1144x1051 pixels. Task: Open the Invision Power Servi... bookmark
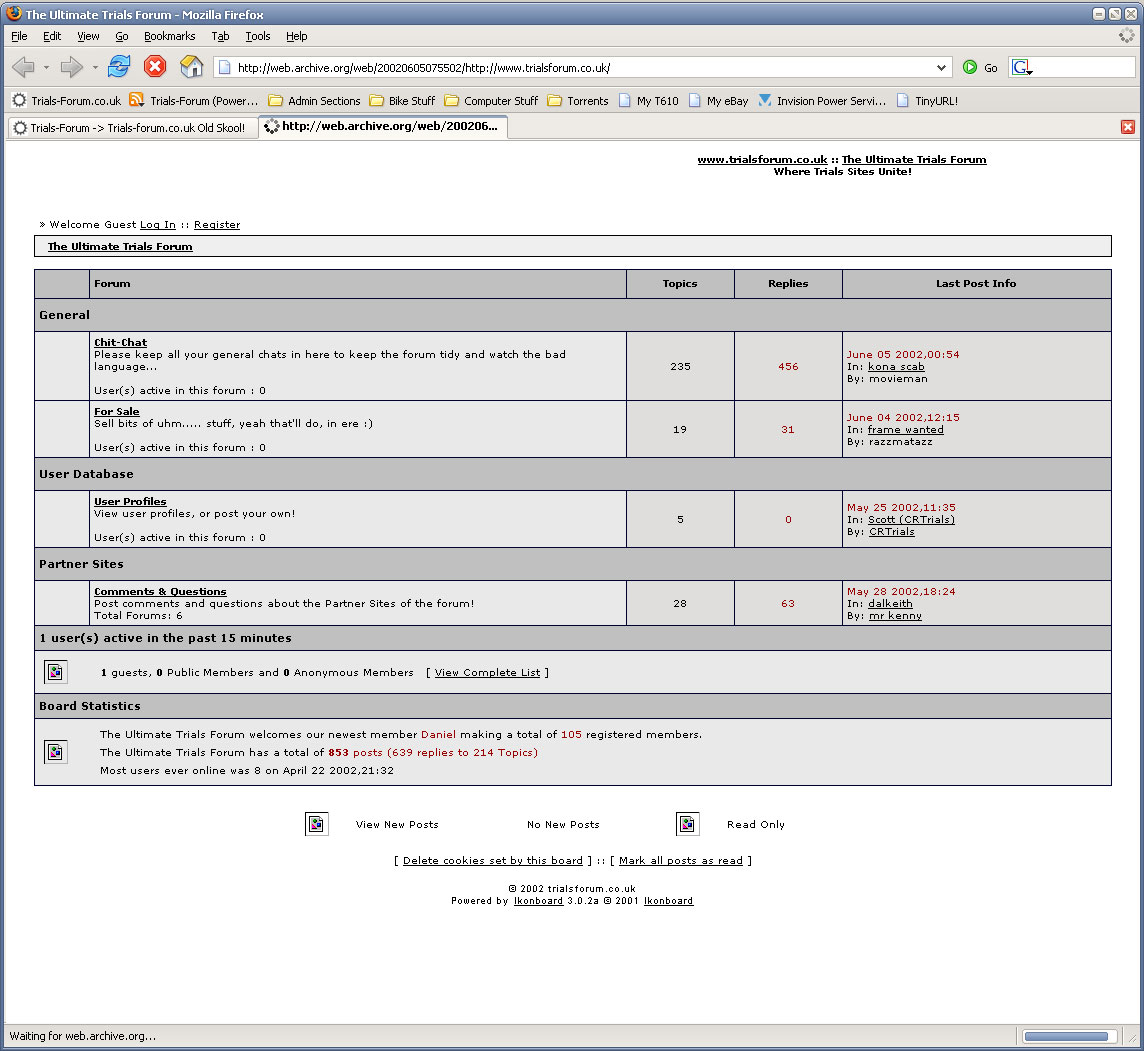coord(822,101)
